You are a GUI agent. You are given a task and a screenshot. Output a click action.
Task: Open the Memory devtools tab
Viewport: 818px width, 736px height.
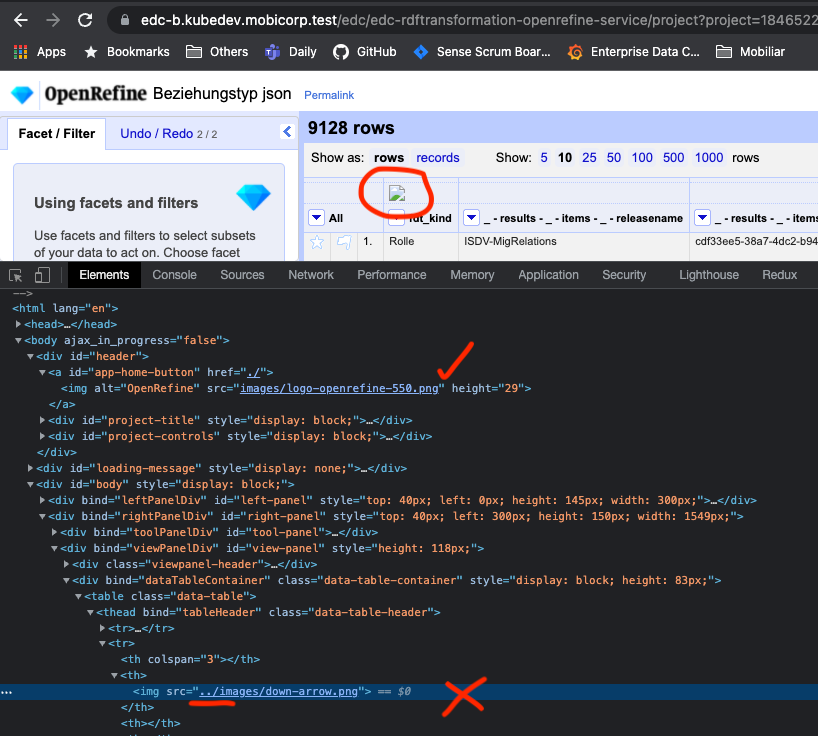(x=472, y=275)
